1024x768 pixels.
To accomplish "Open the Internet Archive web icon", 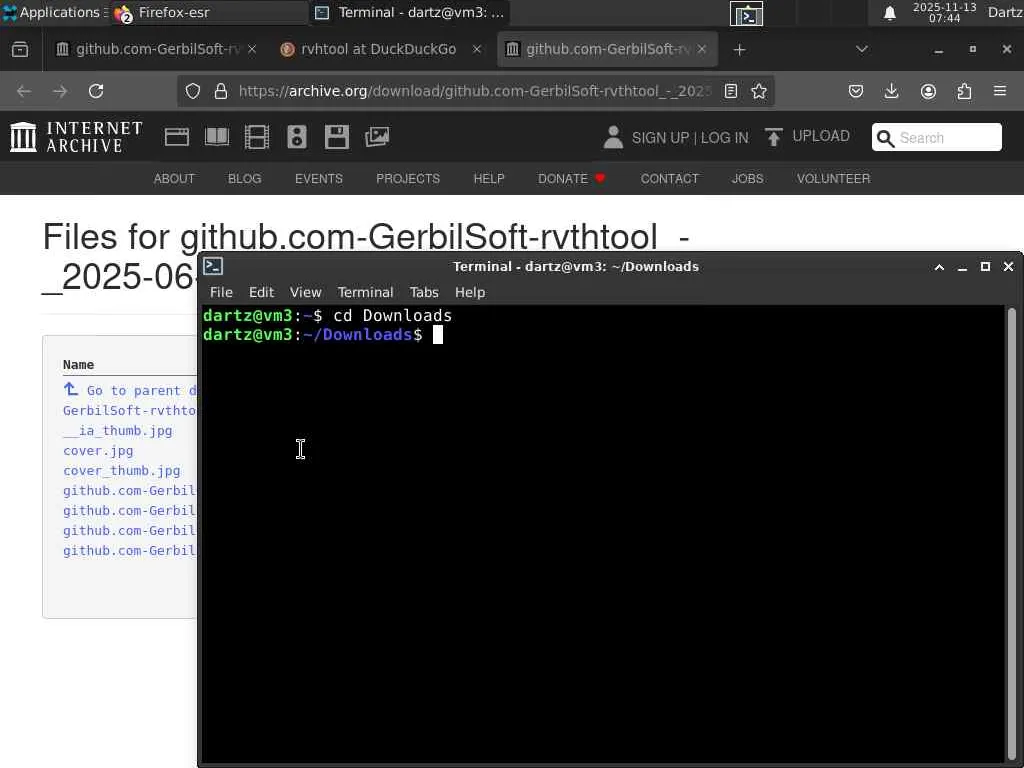I will (176, 137).
